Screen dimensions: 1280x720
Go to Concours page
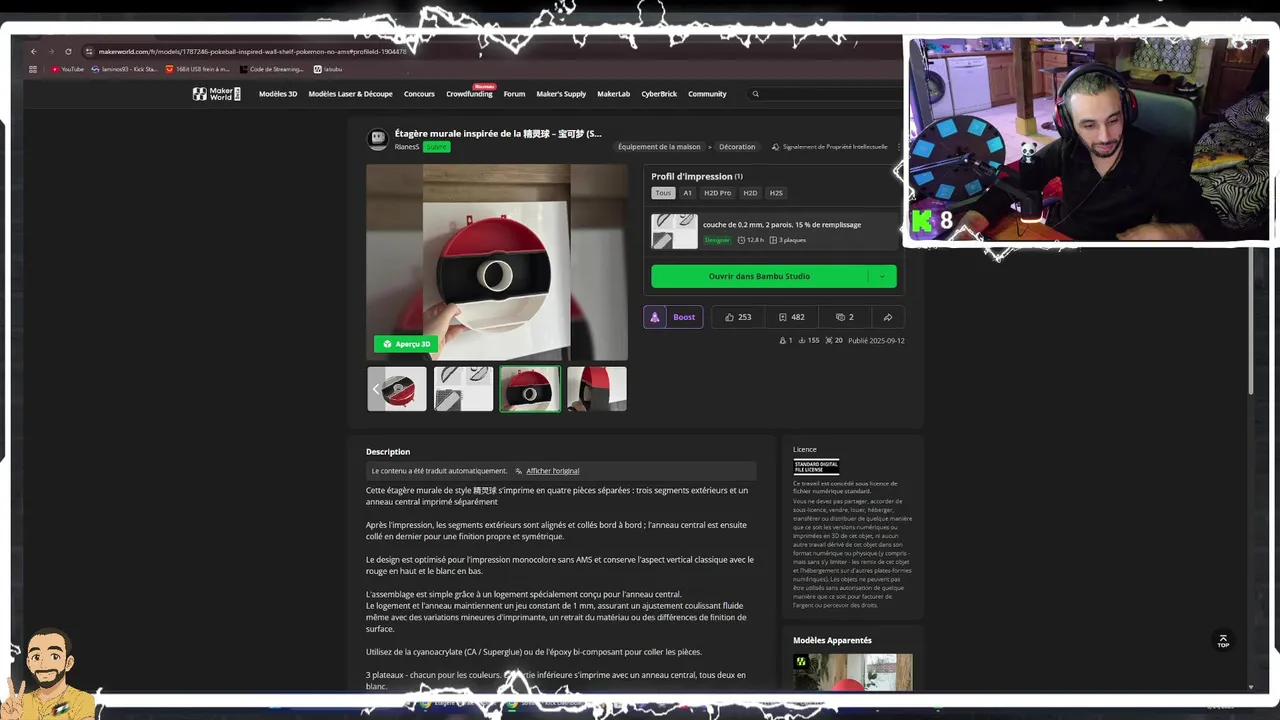click(x=419, y=94)
